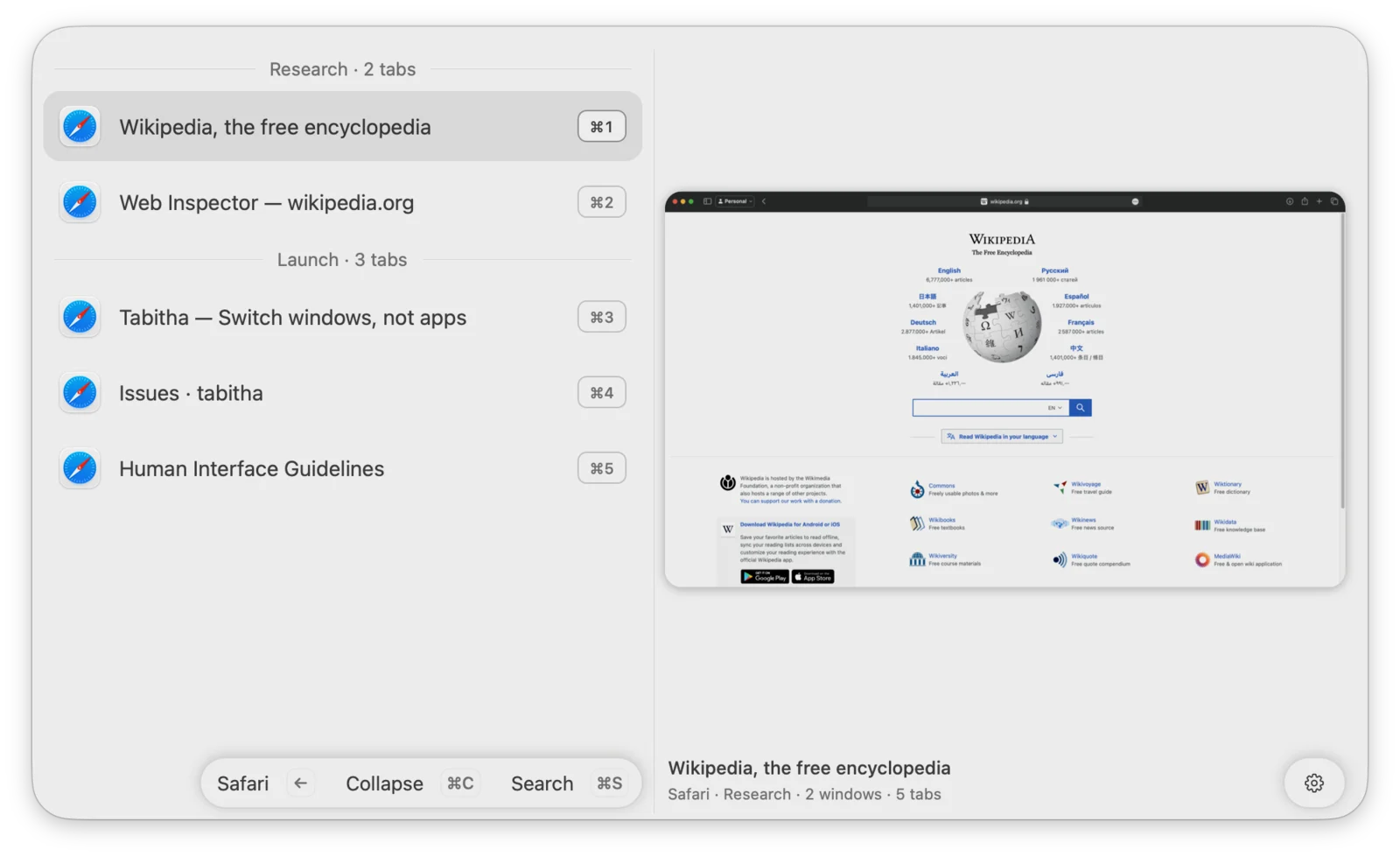Click App Store badge in preview
This screenshot has height=857, width=1400.
pyautogui.click(x=813, y=577)
